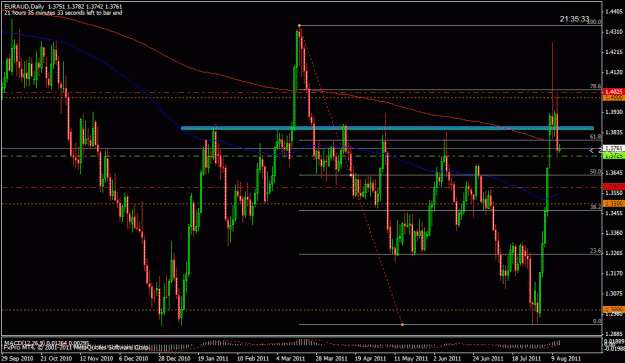Click the left arrow marker beside current price
The image size is (625, 363).
tap(592, 151)
